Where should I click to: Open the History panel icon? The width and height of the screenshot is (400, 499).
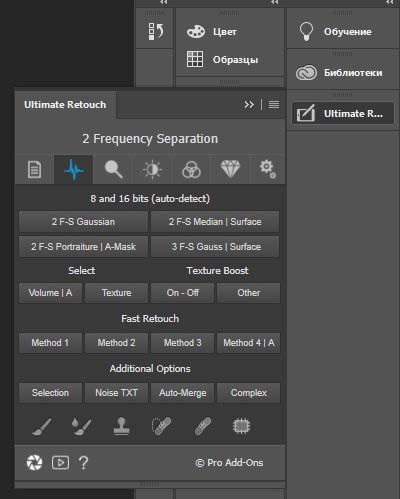click(x=155, y=32)
